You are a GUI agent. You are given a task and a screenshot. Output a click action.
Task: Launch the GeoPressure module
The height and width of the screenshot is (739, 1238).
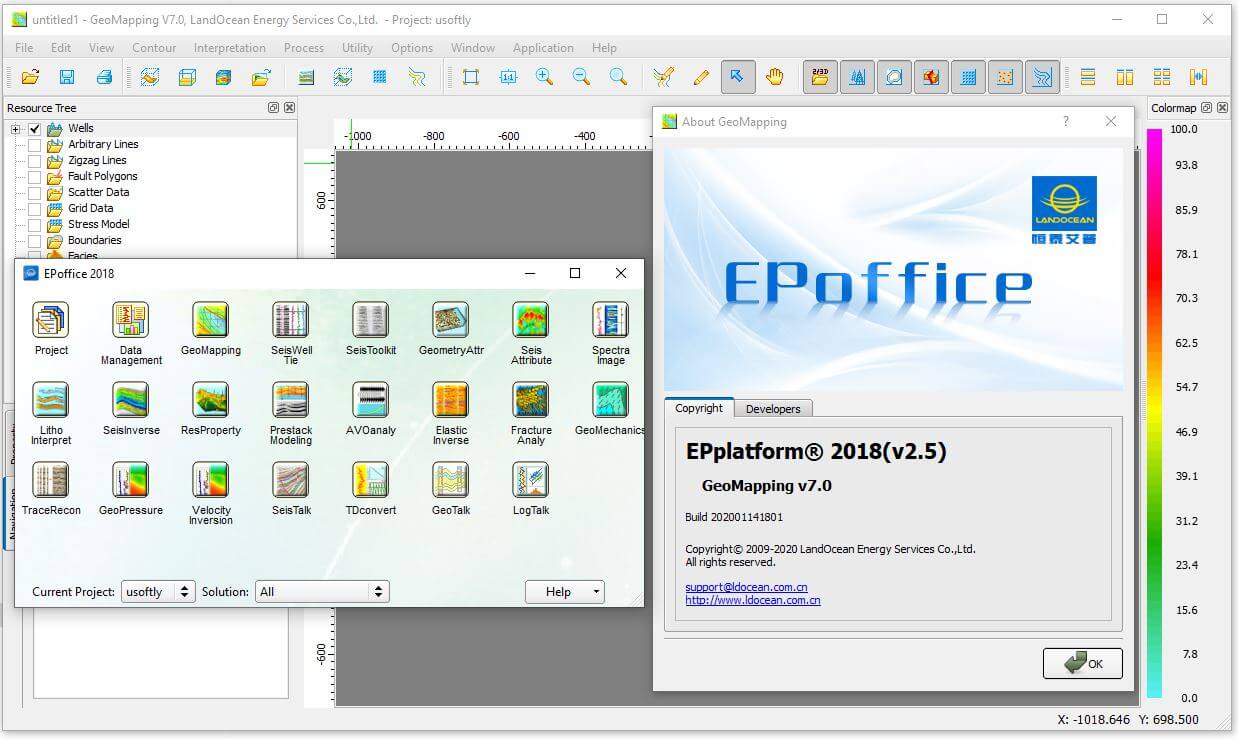130,482
